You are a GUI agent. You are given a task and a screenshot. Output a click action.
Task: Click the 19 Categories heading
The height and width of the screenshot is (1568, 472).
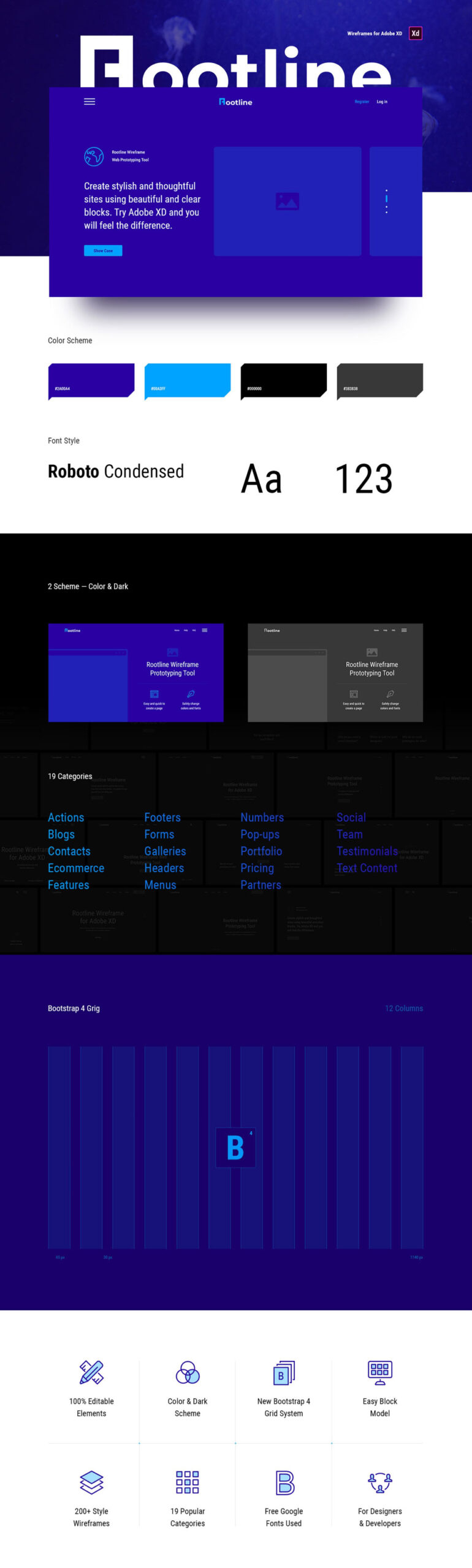coord(70,776)
